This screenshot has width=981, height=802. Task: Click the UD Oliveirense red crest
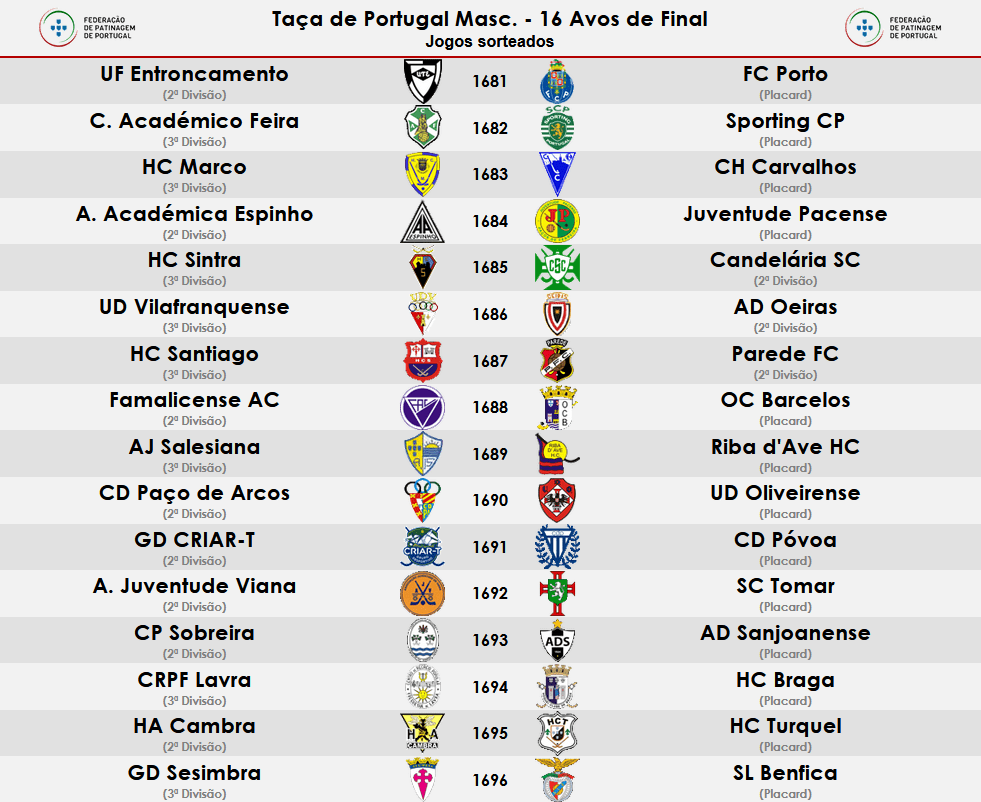tap(557, 501)
